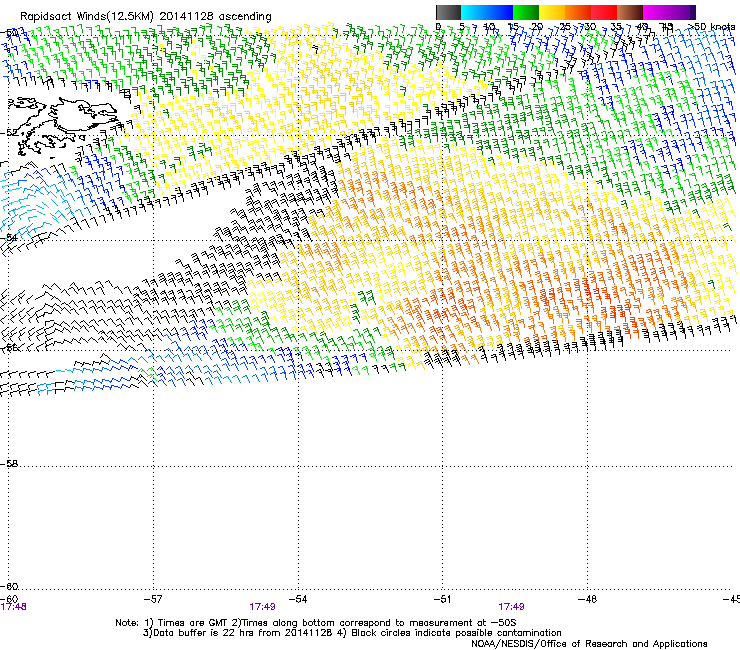Select the '-54' longitude label on bottom axis
The height and width of the screenshot is (650, 740).
(x=298, y=599)
